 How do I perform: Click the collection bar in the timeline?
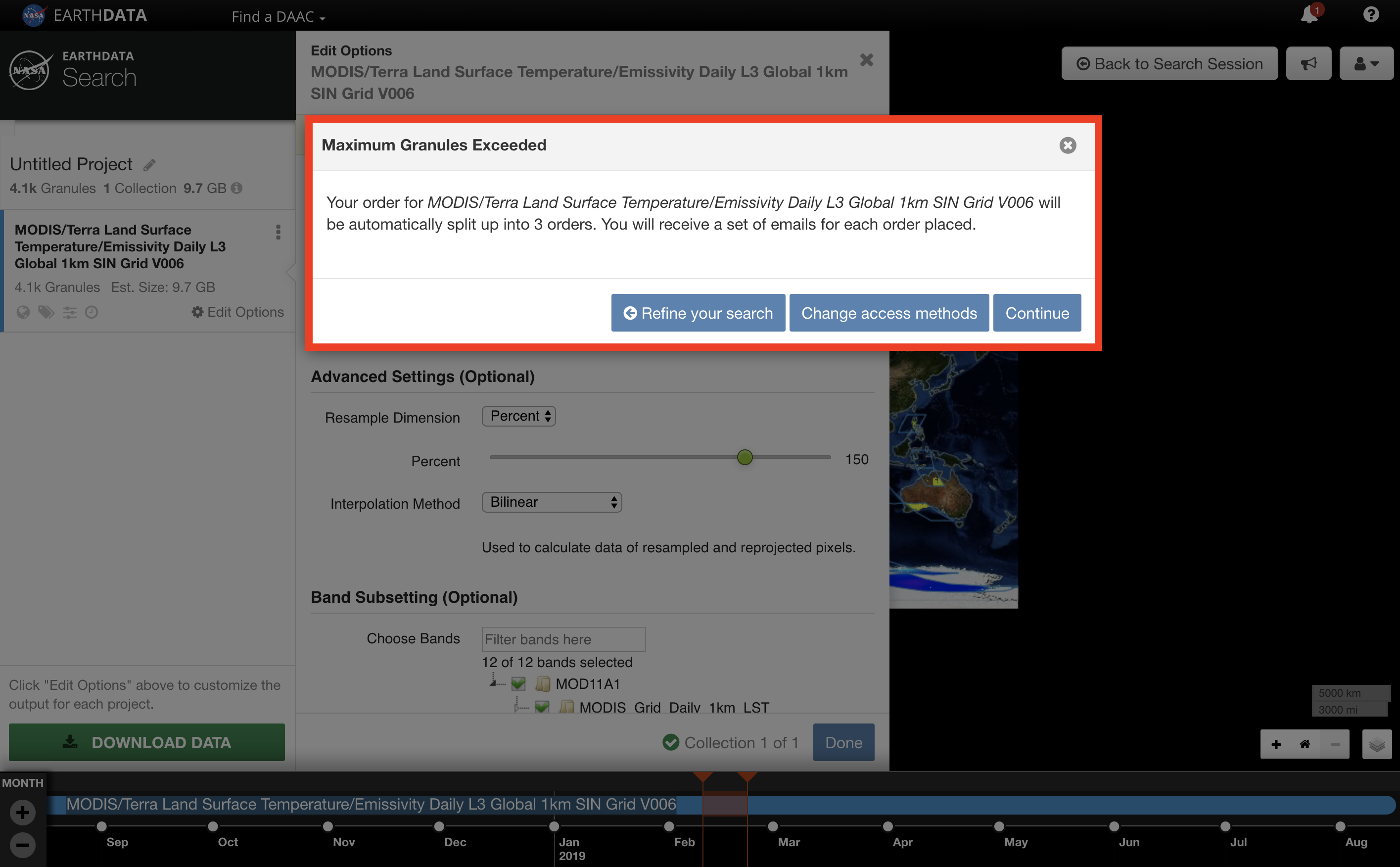click(722, 804)
